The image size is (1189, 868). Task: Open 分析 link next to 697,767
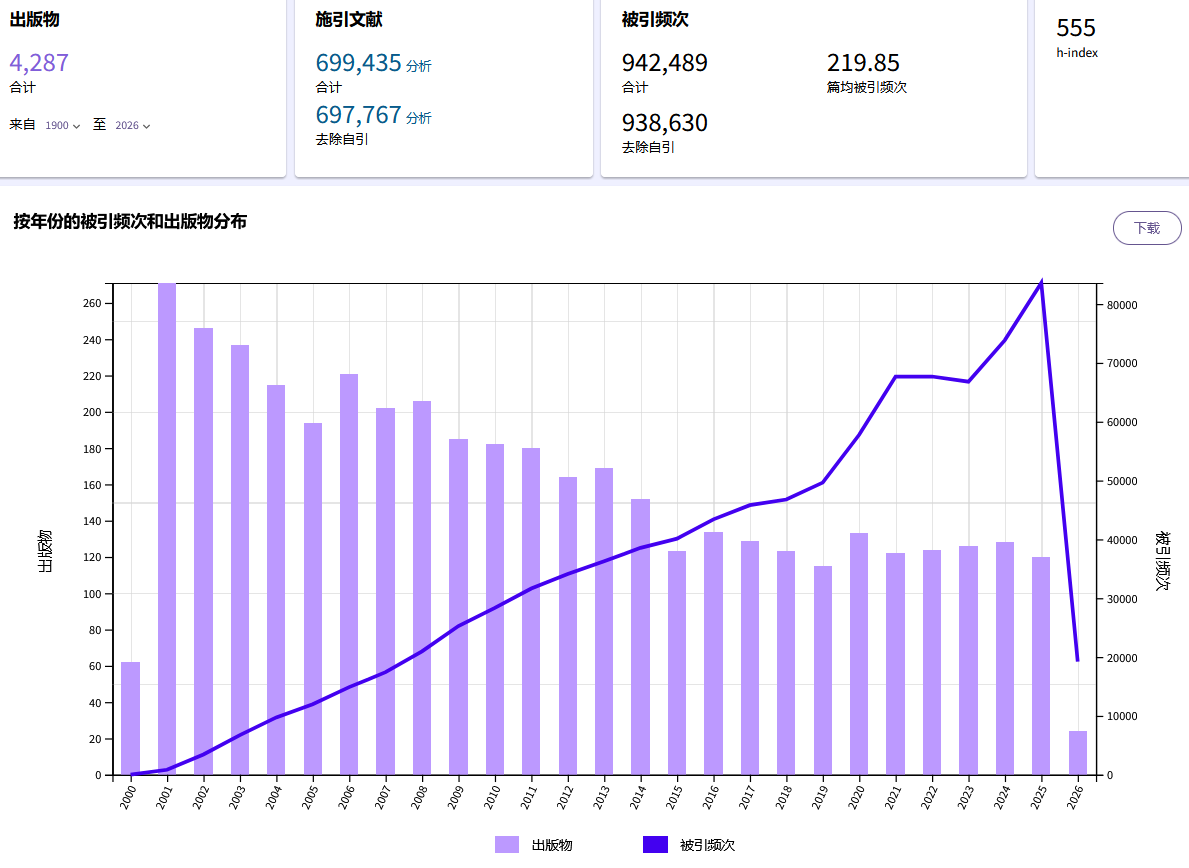(419, 118)
